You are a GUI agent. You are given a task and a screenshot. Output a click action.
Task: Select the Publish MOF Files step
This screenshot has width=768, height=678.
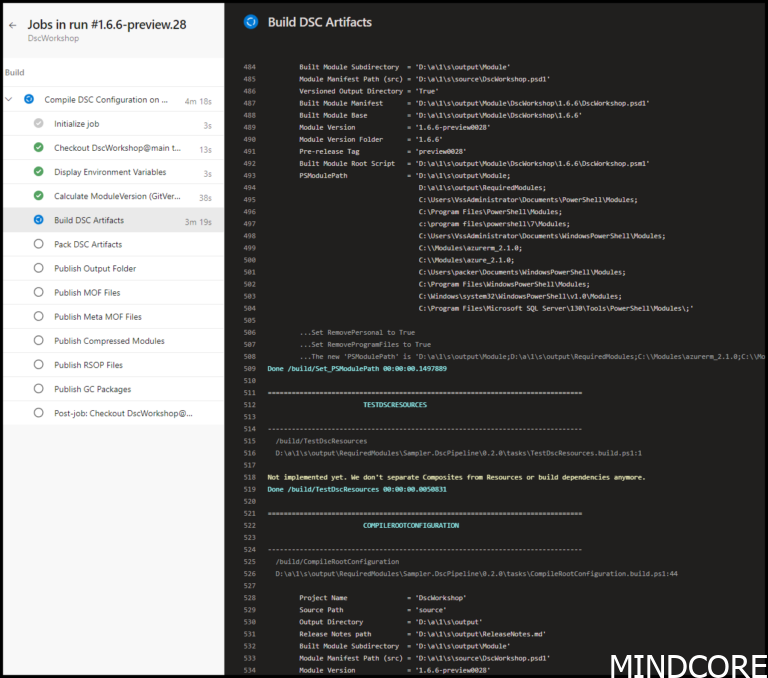point(87,292)
